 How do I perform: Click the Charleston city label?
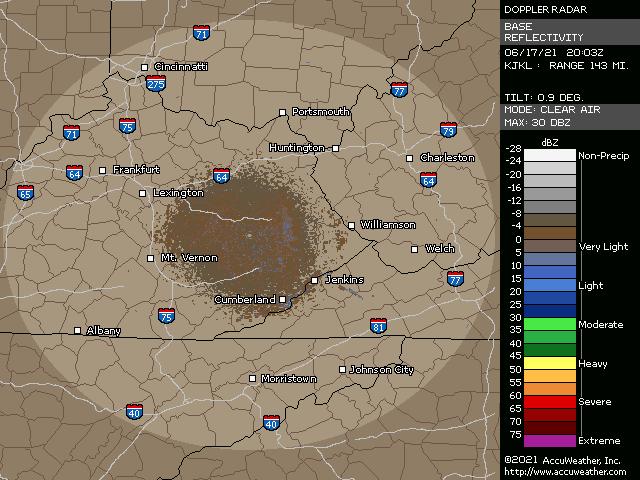(446, 158)
